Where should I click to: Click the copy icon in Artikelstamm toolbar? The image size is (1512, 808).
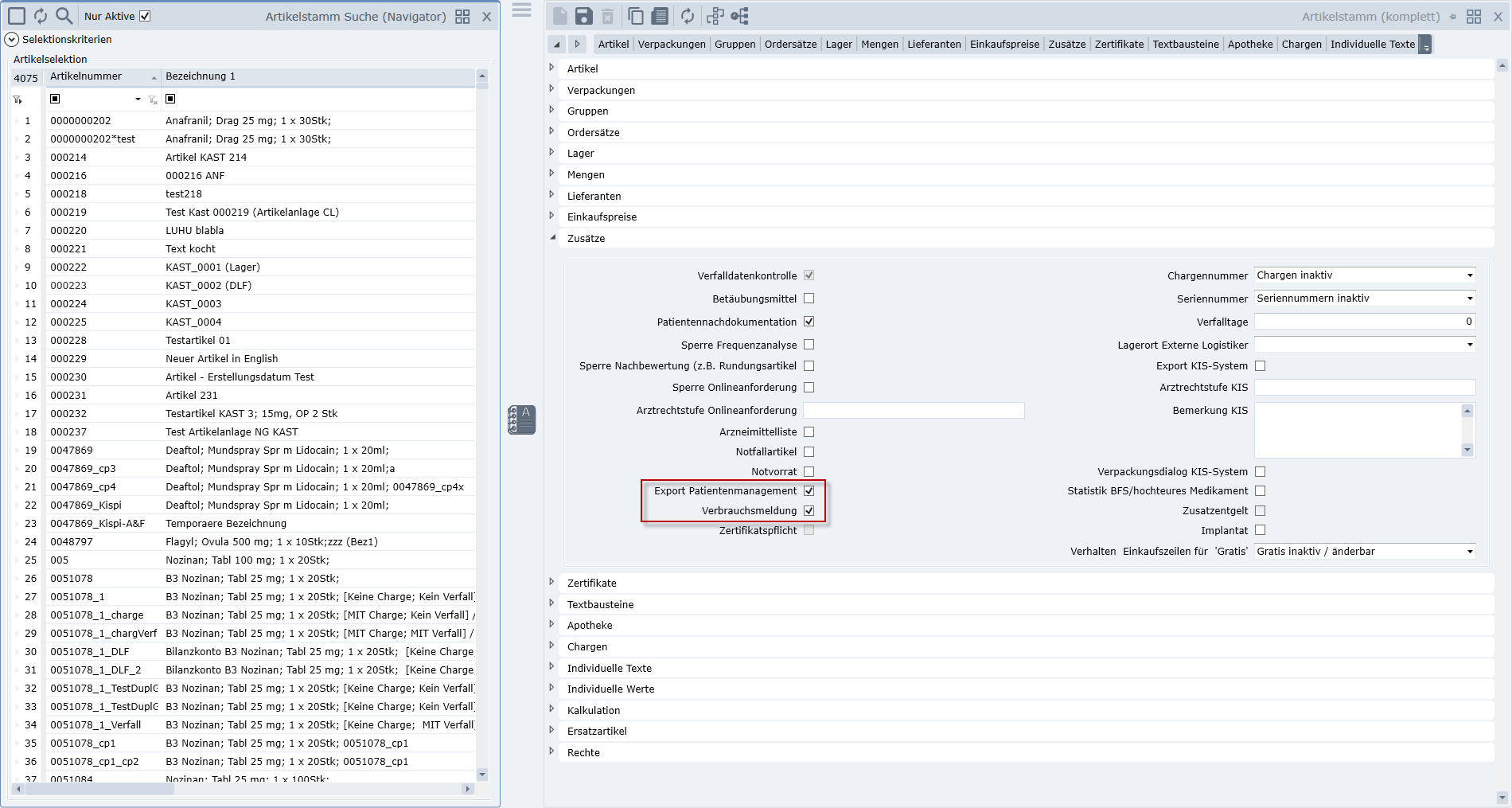[635, 16]
